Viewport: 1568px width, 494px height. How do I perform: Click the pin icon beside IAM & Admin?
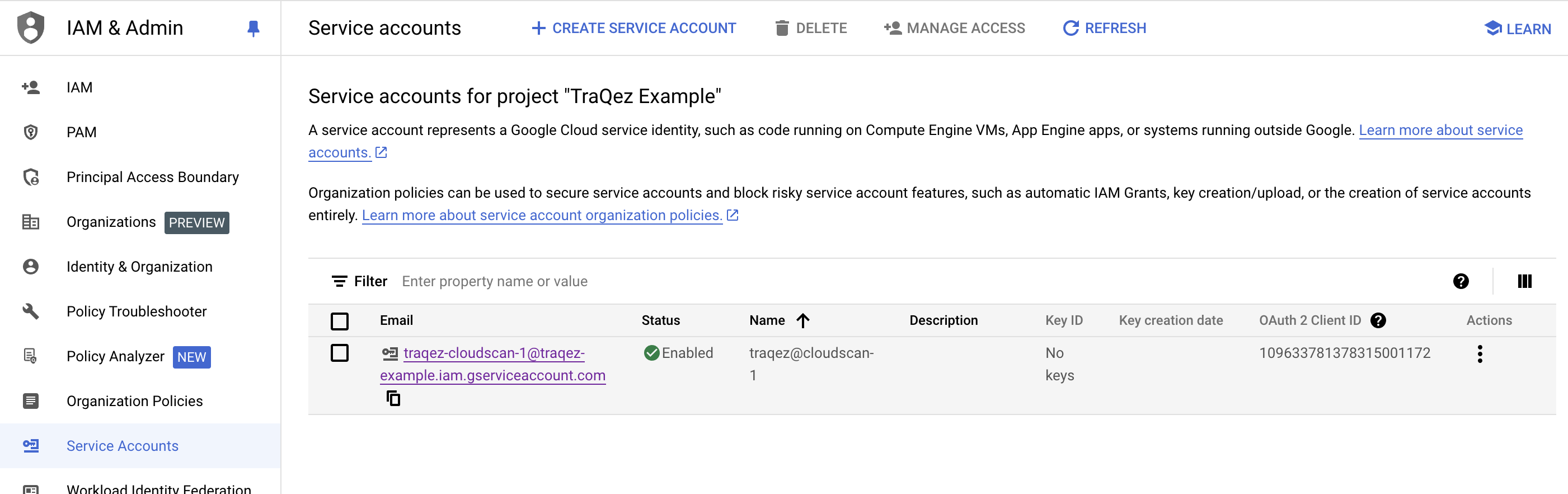[x=253, y=29]
